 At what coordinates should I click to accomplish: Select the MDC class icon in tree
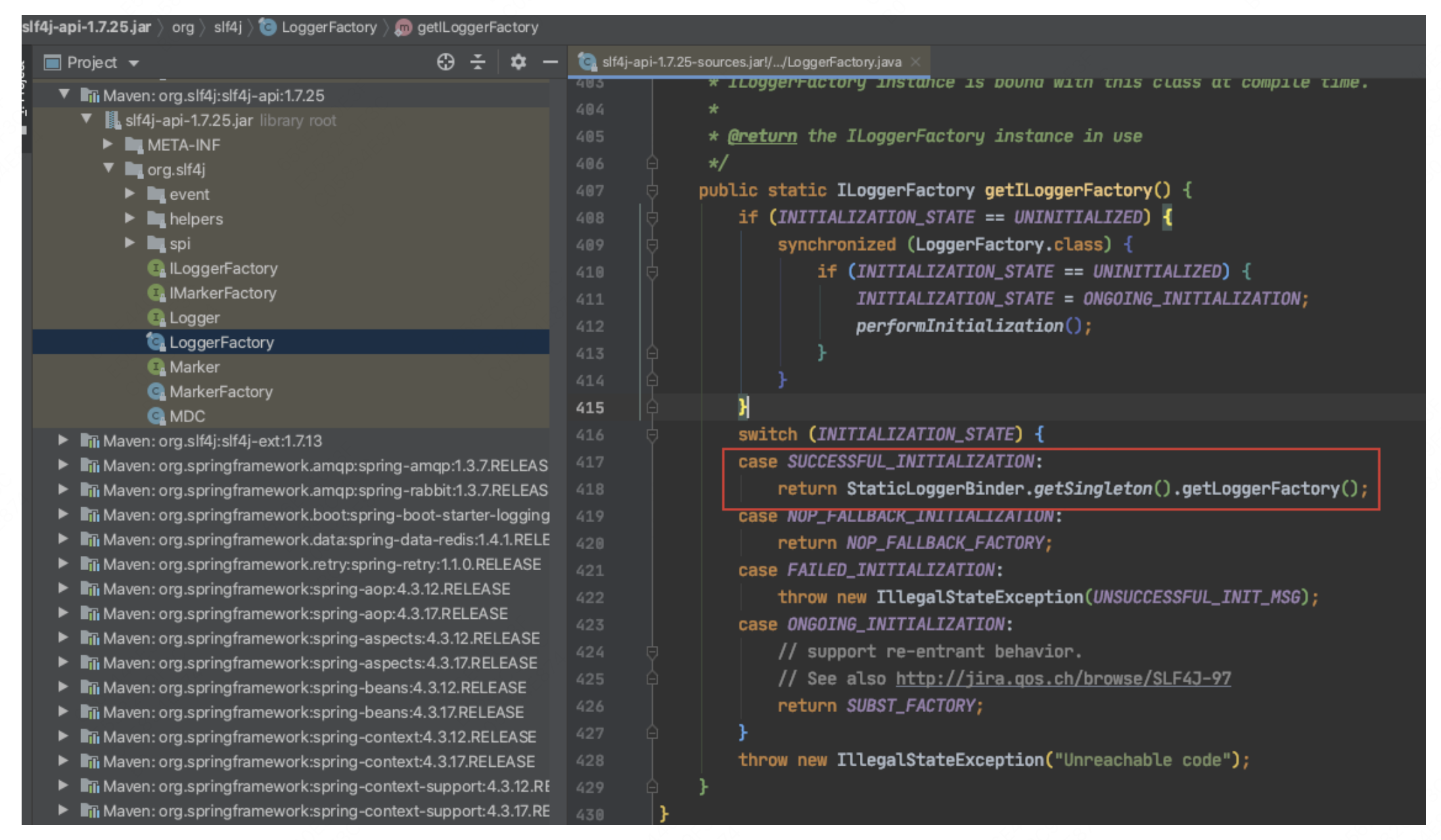click(x=156, y=416)
